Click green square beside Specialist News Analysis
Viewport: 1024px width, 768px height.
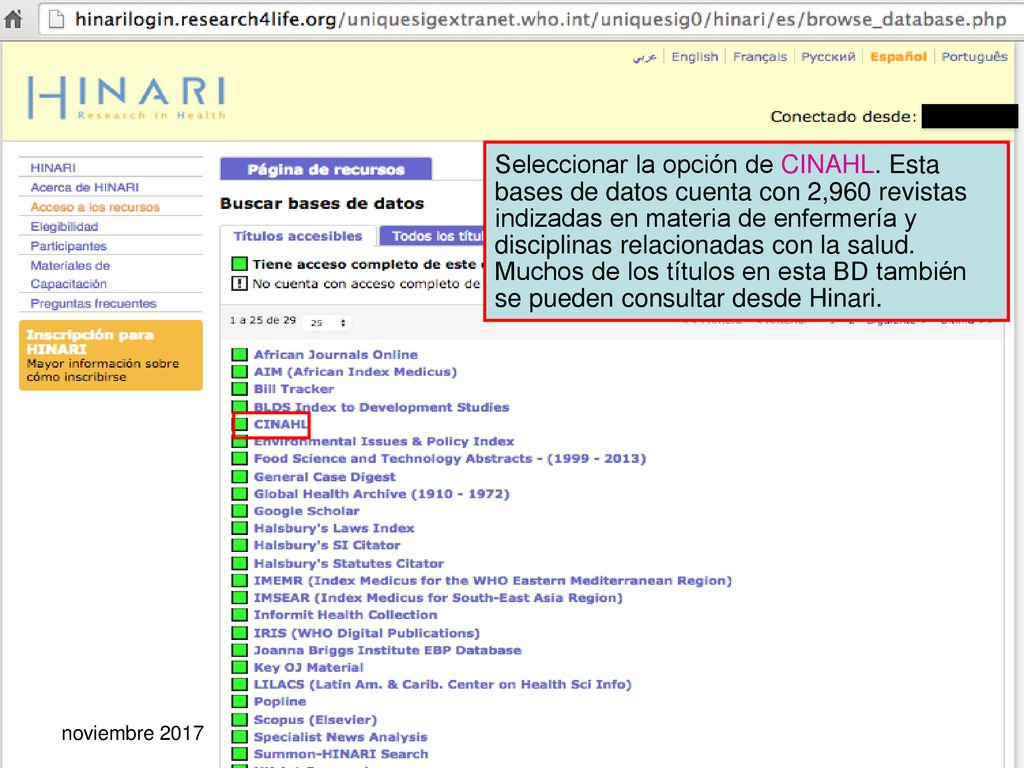[x=240, y=737]
